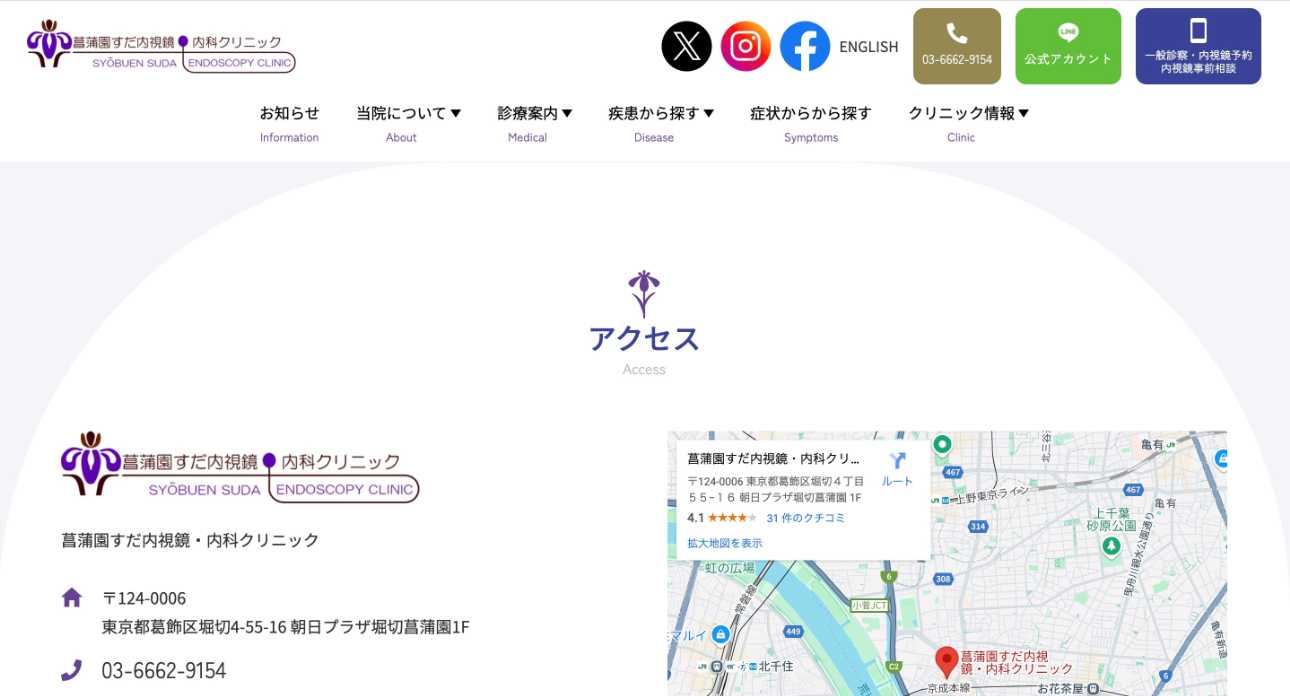The width and height of the screenshot is (1290, 696).
Task: Click 拡大地図を表示 link on map
Action: coord(724,543)
